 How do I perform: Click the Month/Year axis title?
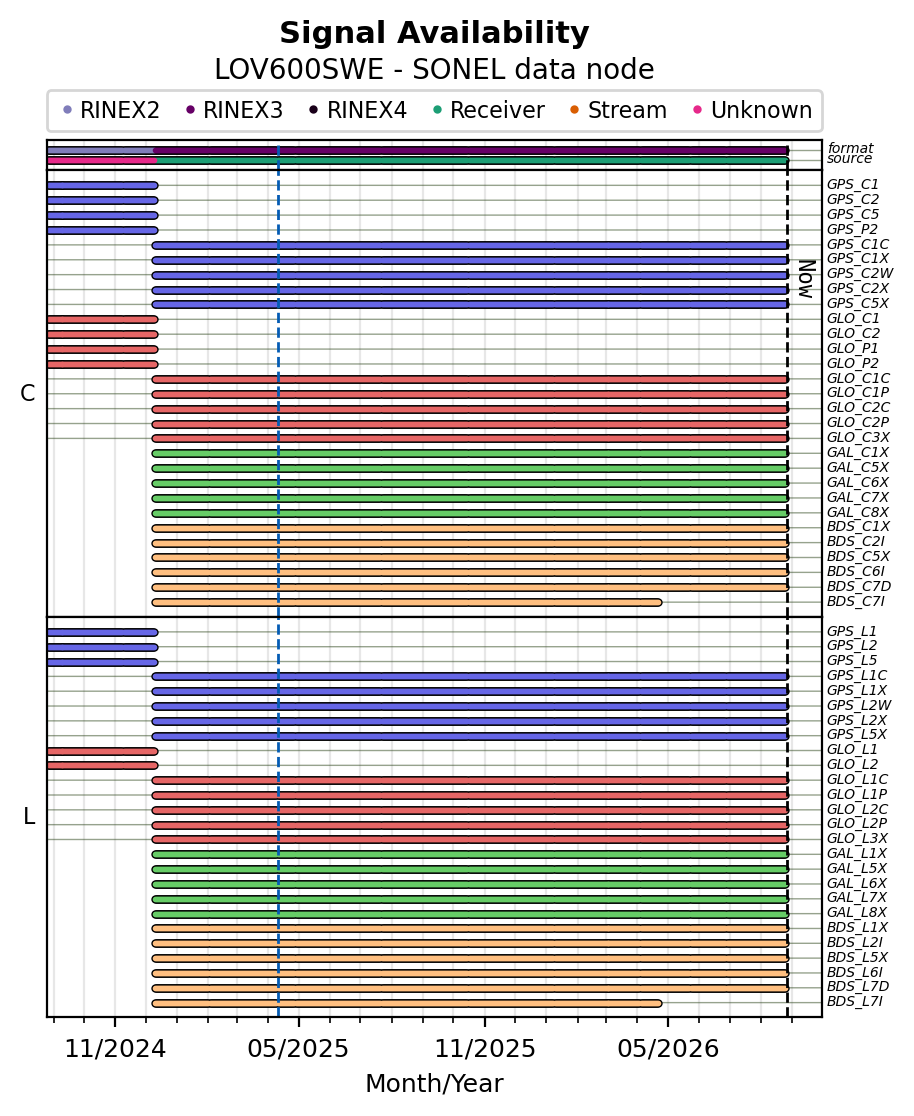434,1083
